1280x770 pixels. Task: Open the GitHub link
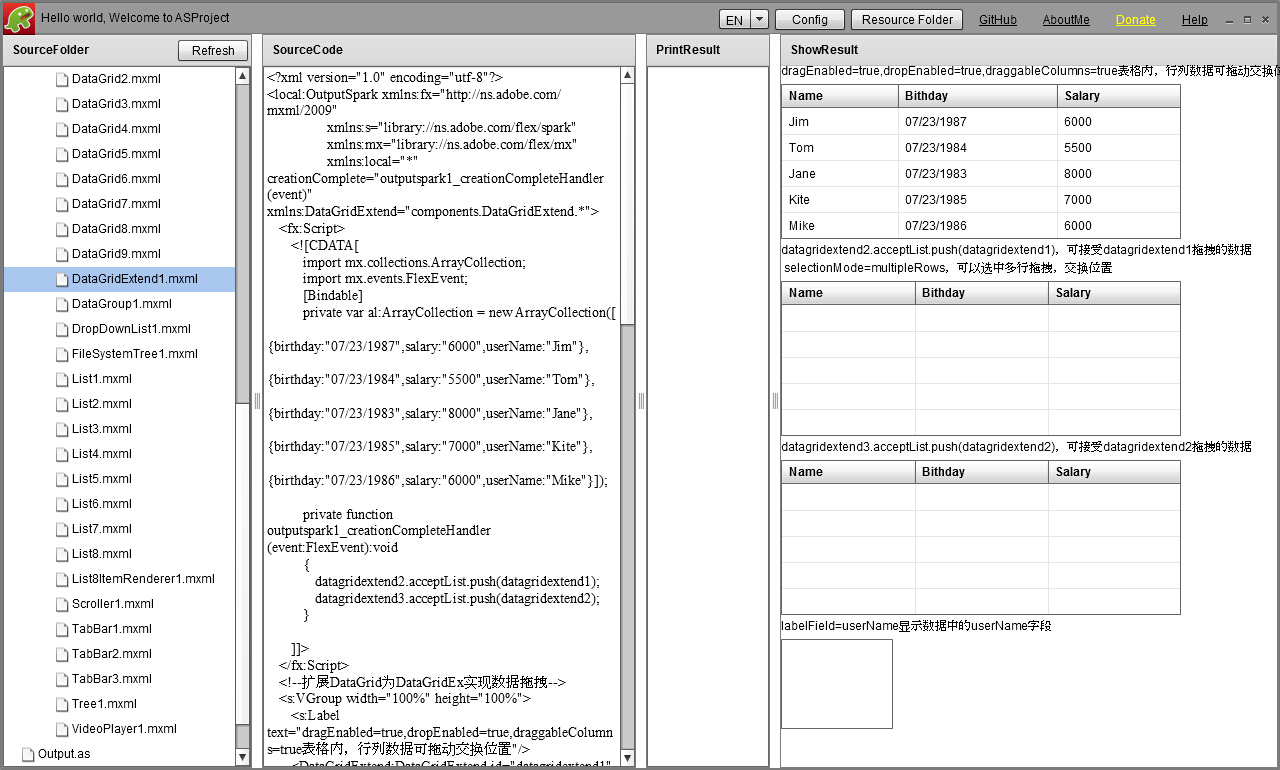point(998,20)
